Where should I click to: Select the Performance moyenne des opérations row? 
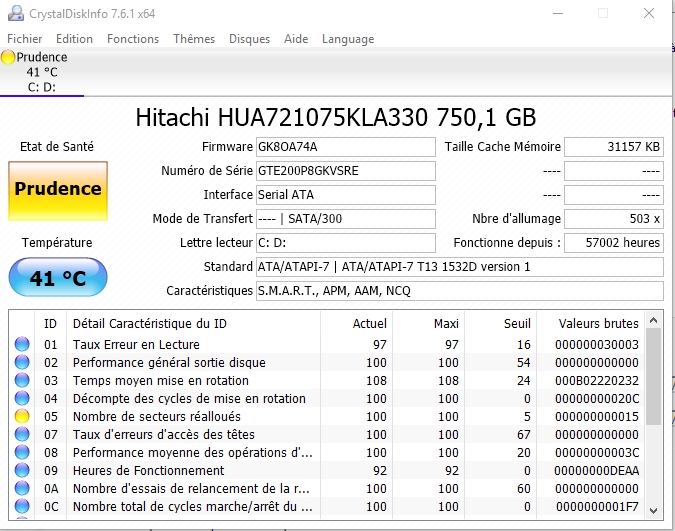click(x=327, y=452)
